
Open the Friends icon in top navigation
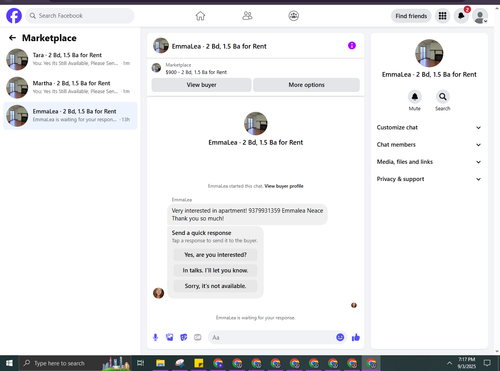[247, 16]
